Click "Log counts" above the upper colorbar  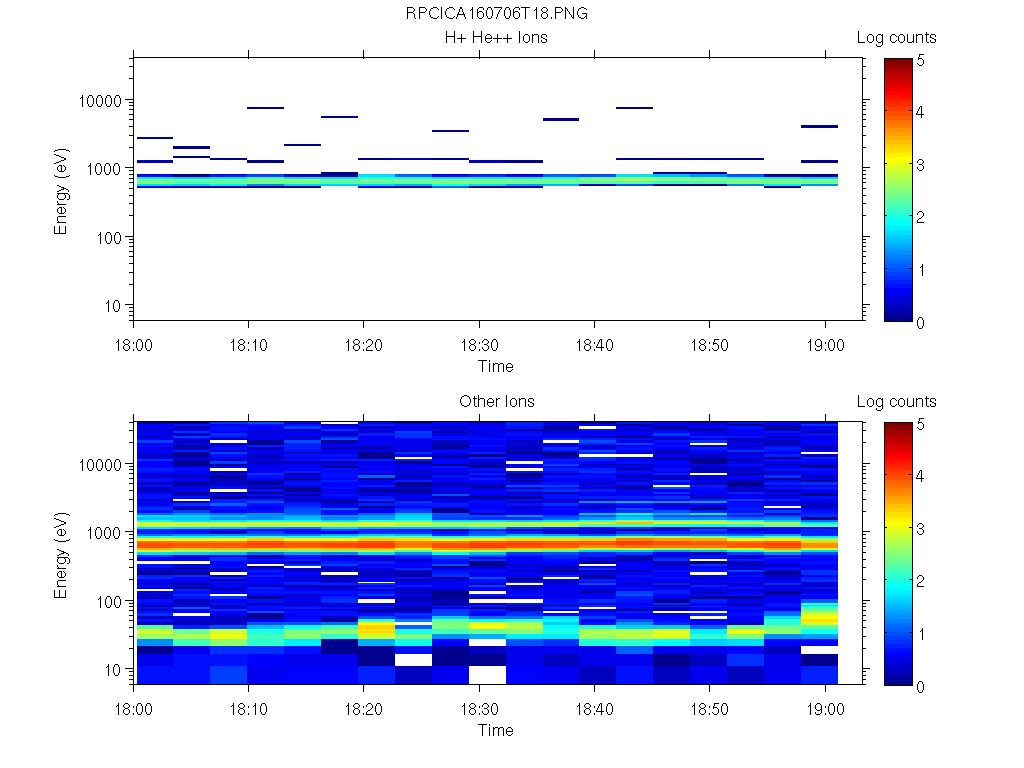coord(897,38)
